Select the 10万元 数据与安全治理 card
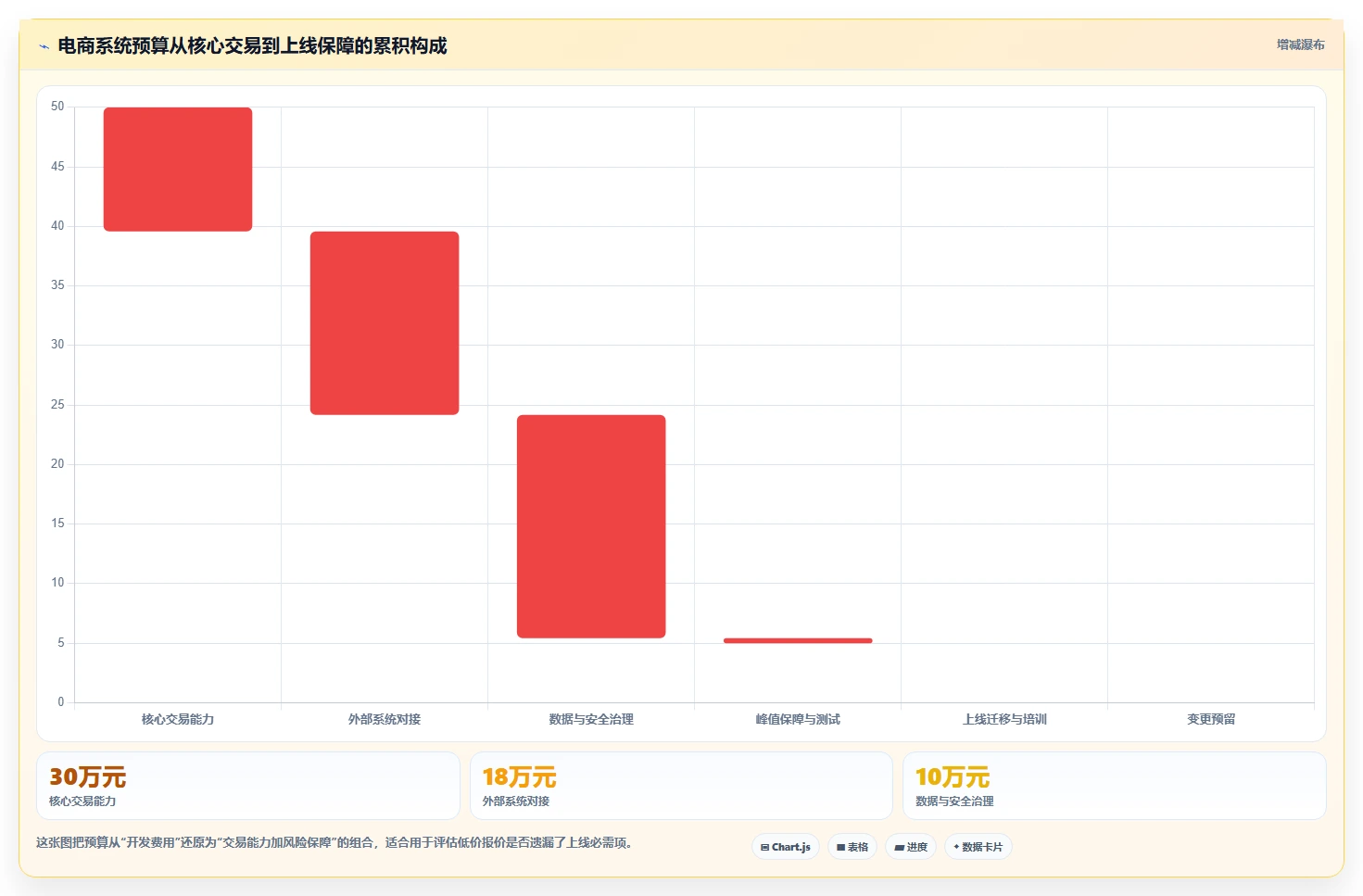 (1115, 786)
